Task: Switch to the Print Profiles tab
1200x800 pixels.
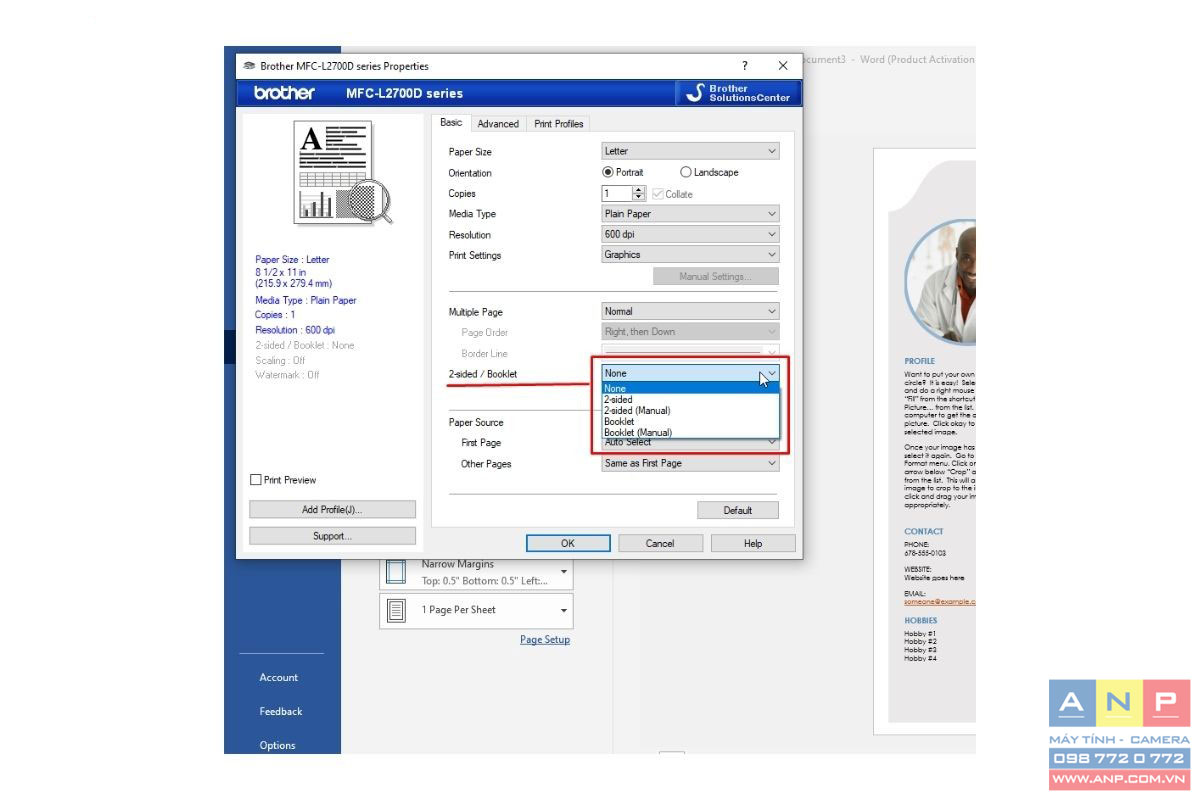Action: (x=559, y=124)
